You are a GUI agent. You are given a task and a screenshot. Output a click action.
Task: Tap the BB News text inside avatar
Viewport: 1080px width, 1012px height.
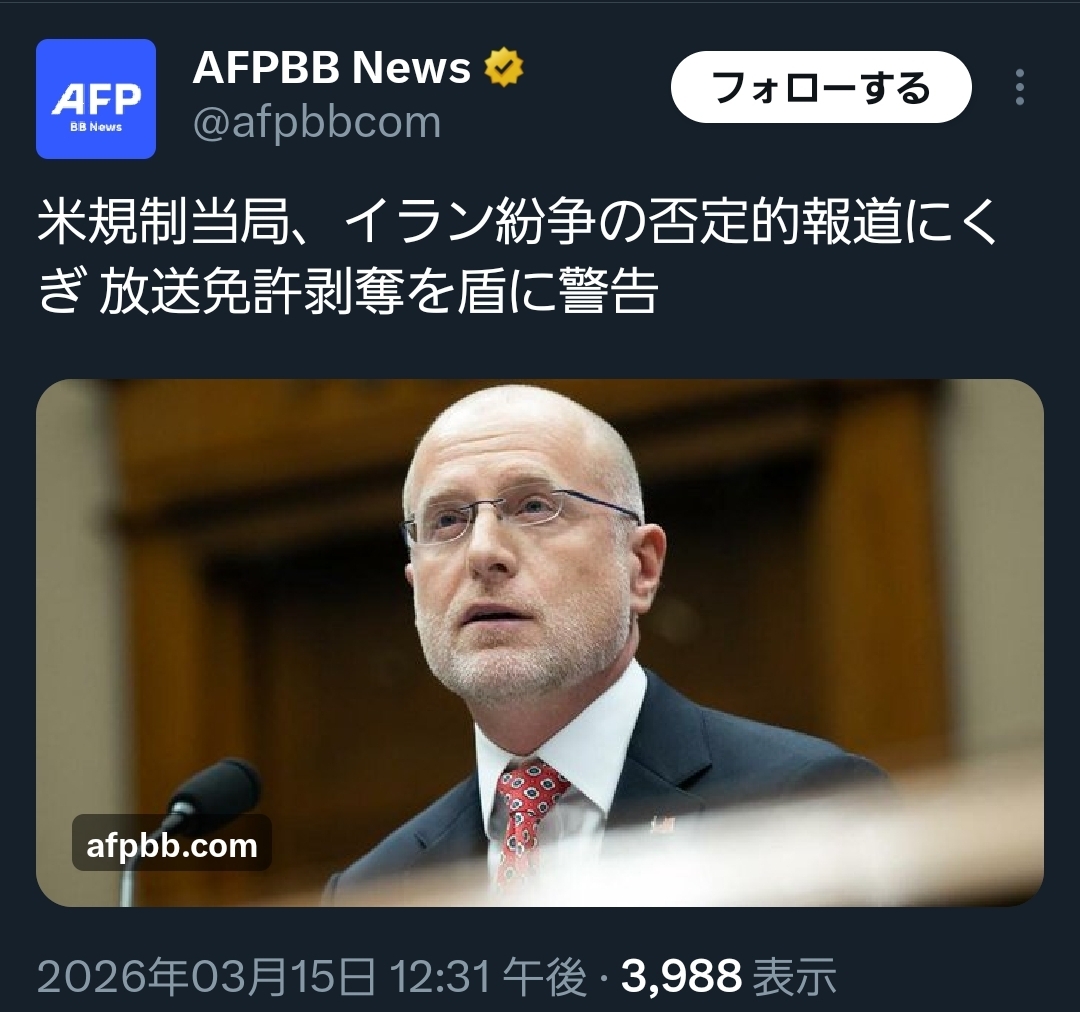coord(96,127)
